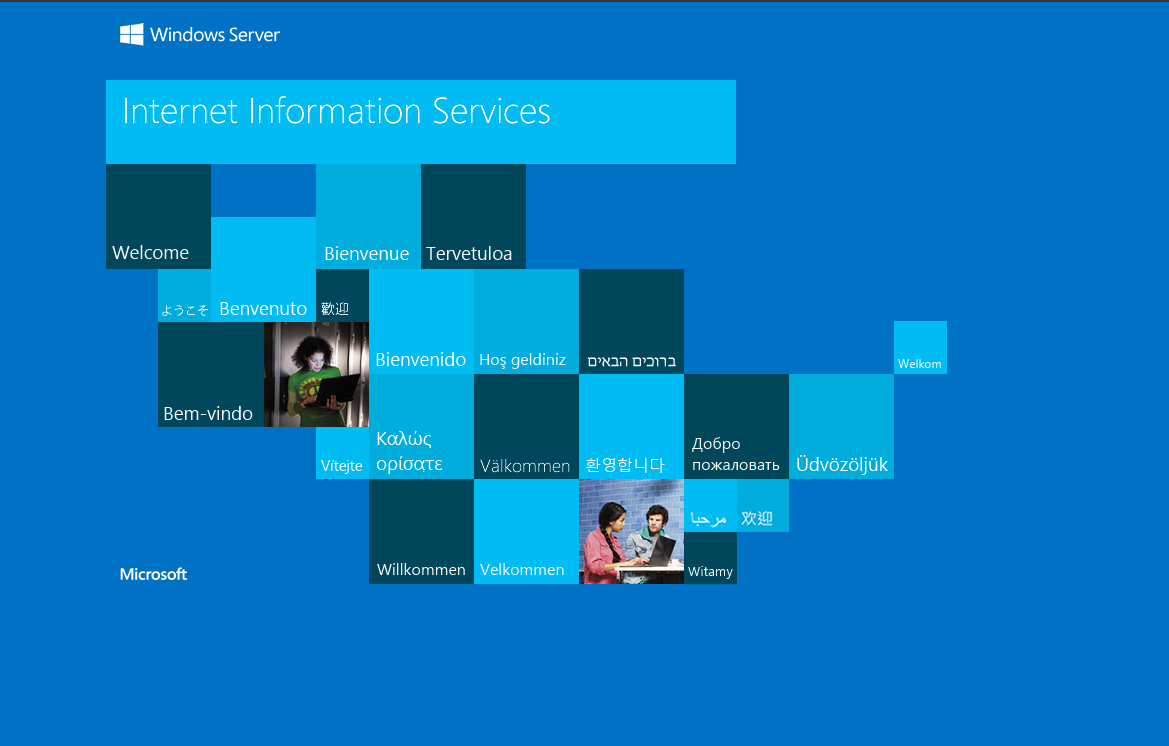1169x746 pixels.
Task: Select the Willkommen tile
Action: 421,531
